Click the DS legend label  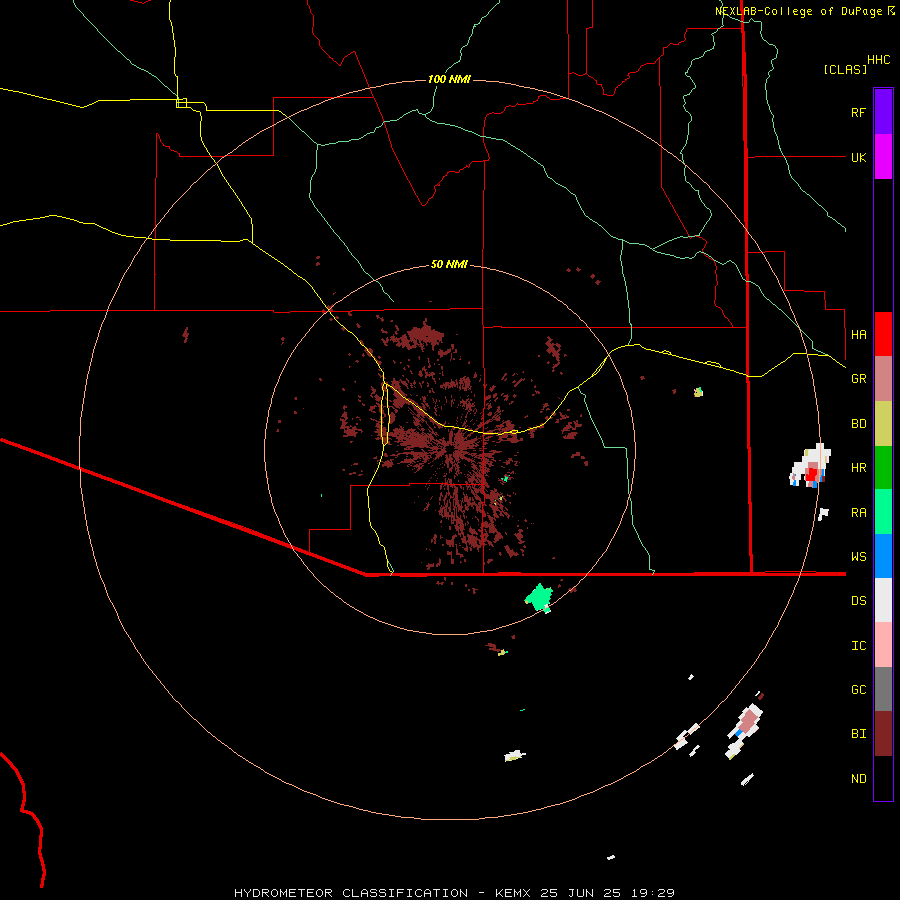coord(858,601)
